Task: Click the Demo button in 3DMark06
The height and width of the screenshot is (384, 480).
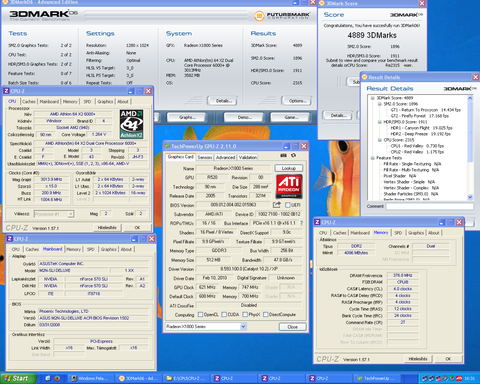Action: tap(245, 117)
